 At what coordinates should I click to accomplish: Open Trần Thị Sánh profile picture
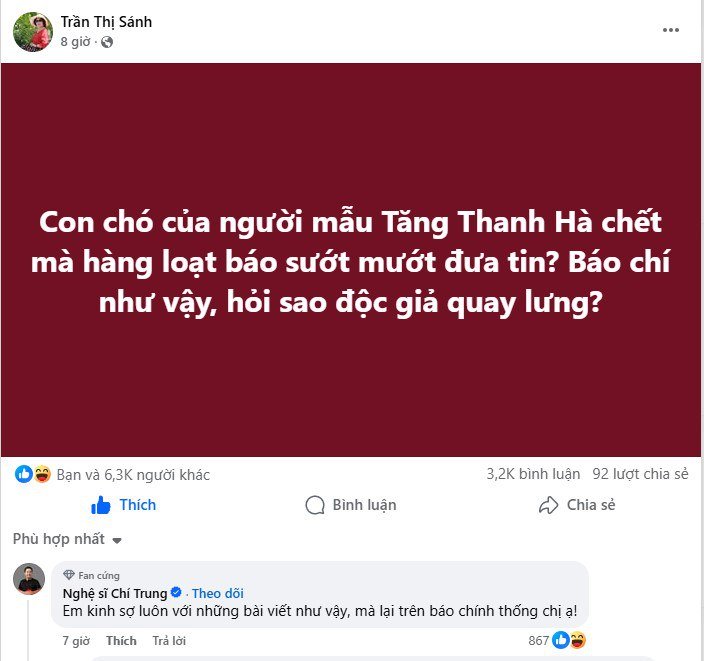pos(33,32)
